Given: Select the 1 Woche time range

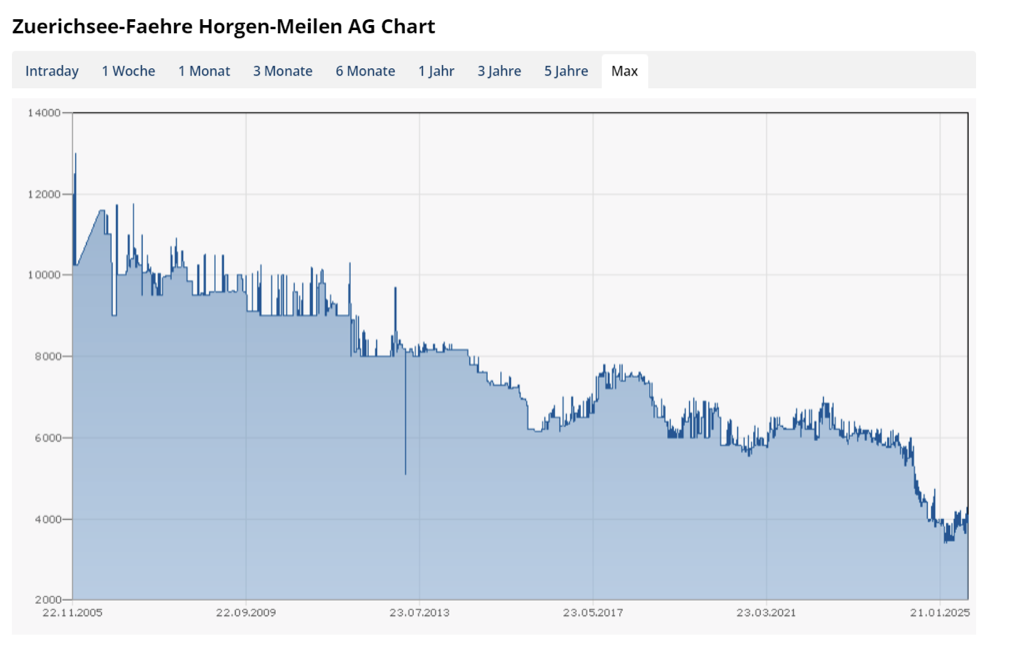Looking at the screenshot, I should (128, 71).
